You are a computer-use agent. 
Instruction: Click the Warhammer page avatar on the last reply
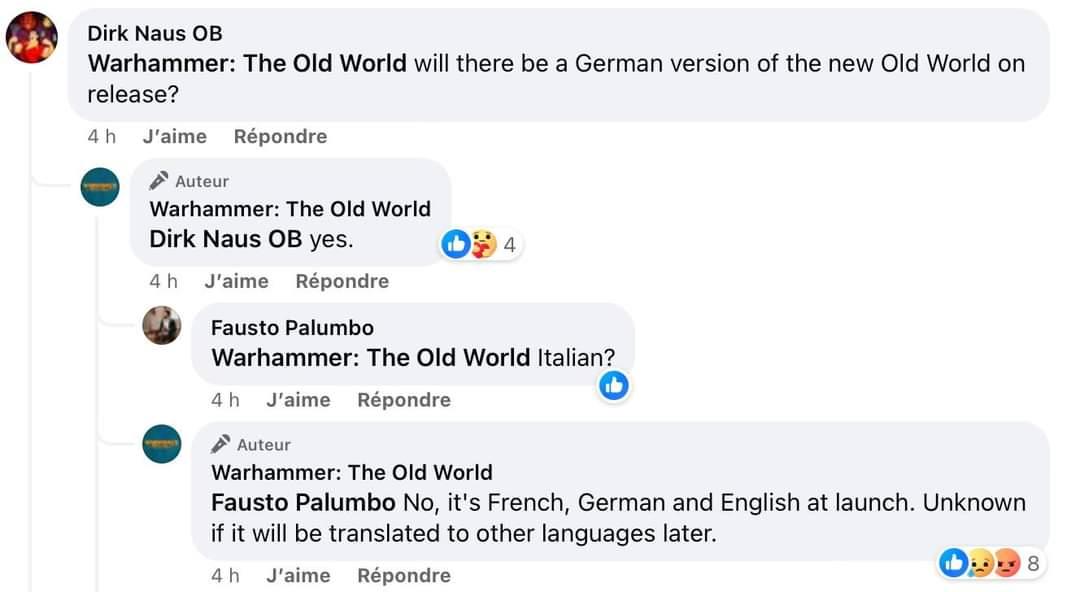tap(162, 444)
